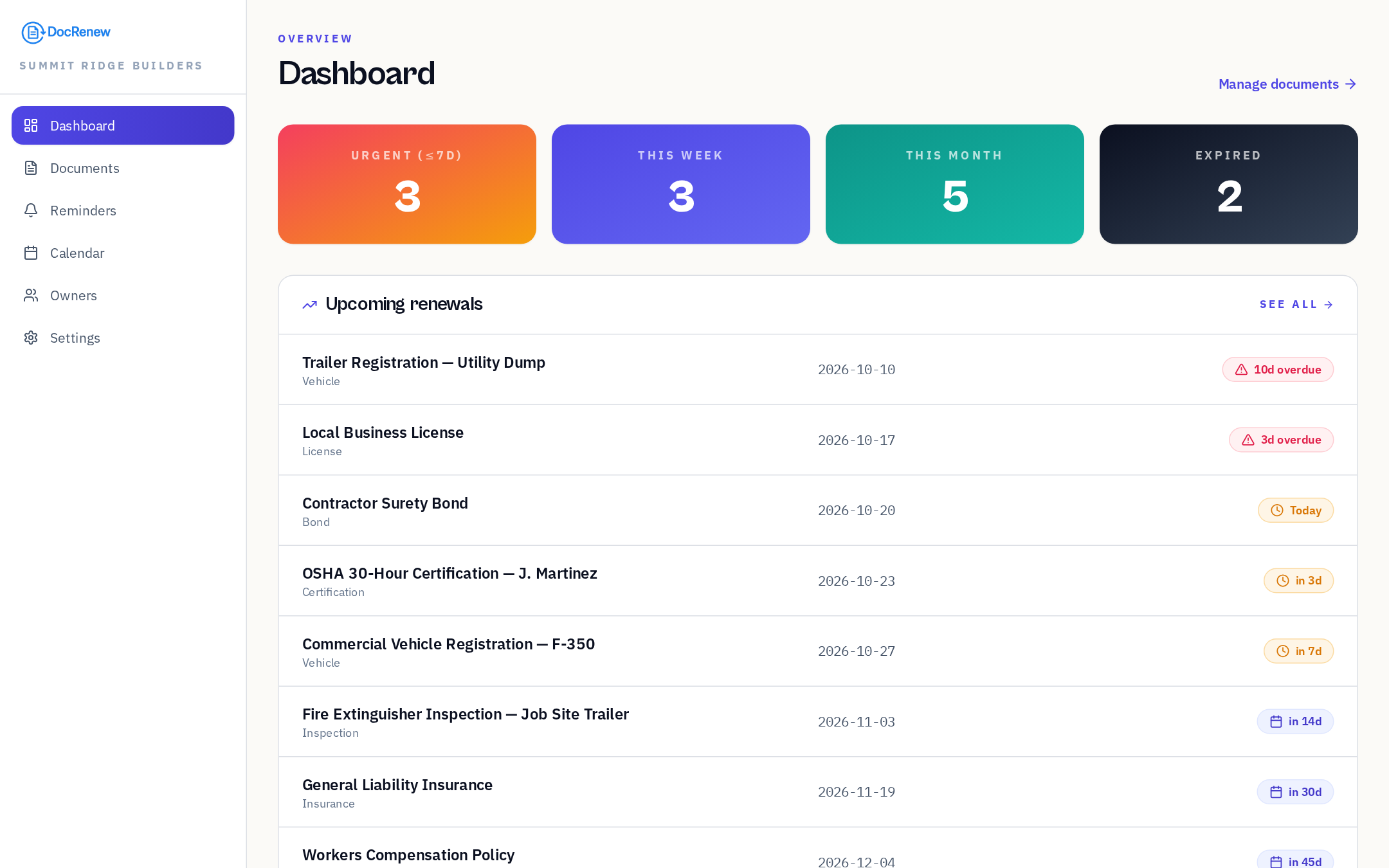The image size is (1389, 868).
Task: Click the Reminders bell icon
Action: [x=31, y=210]
